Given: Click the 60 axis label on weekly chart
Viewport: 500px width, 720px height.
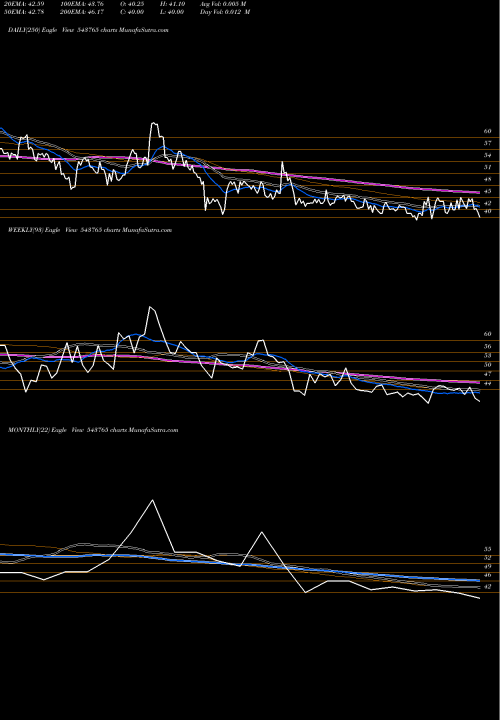Looking at the screenshot, I should [487, 334].
